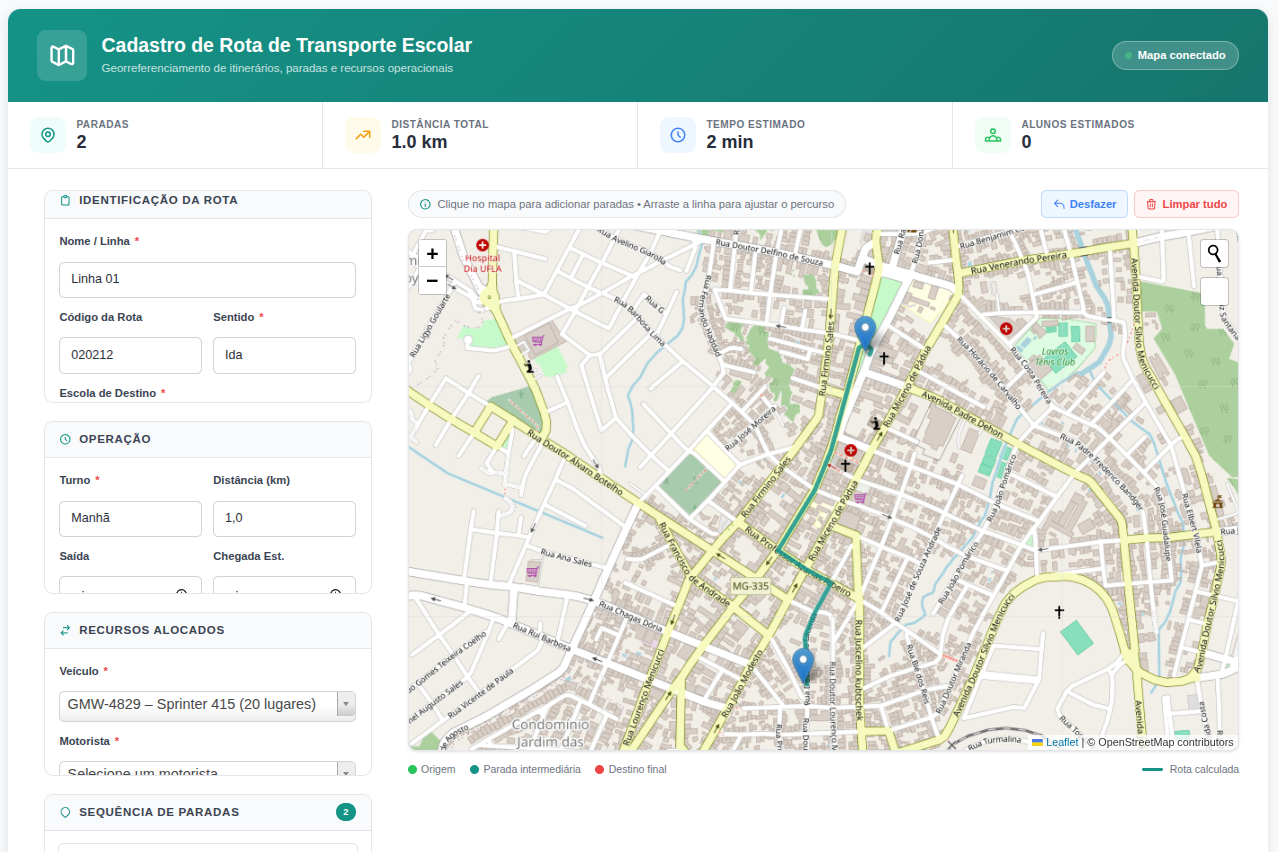Open the Veículo dropdown GMW-4829 Sprinter

pyautogui.click(x=207, y=705)
